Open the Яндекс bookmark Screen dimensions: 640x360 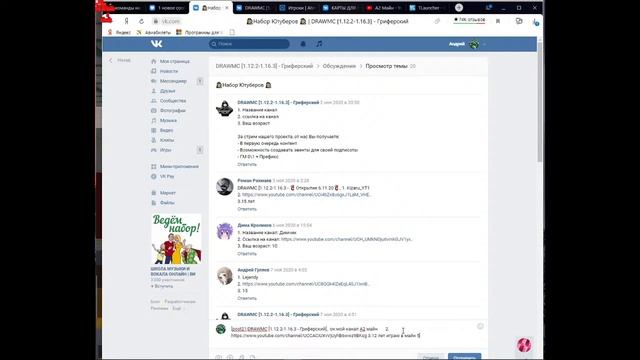click(x=119, y=32)
